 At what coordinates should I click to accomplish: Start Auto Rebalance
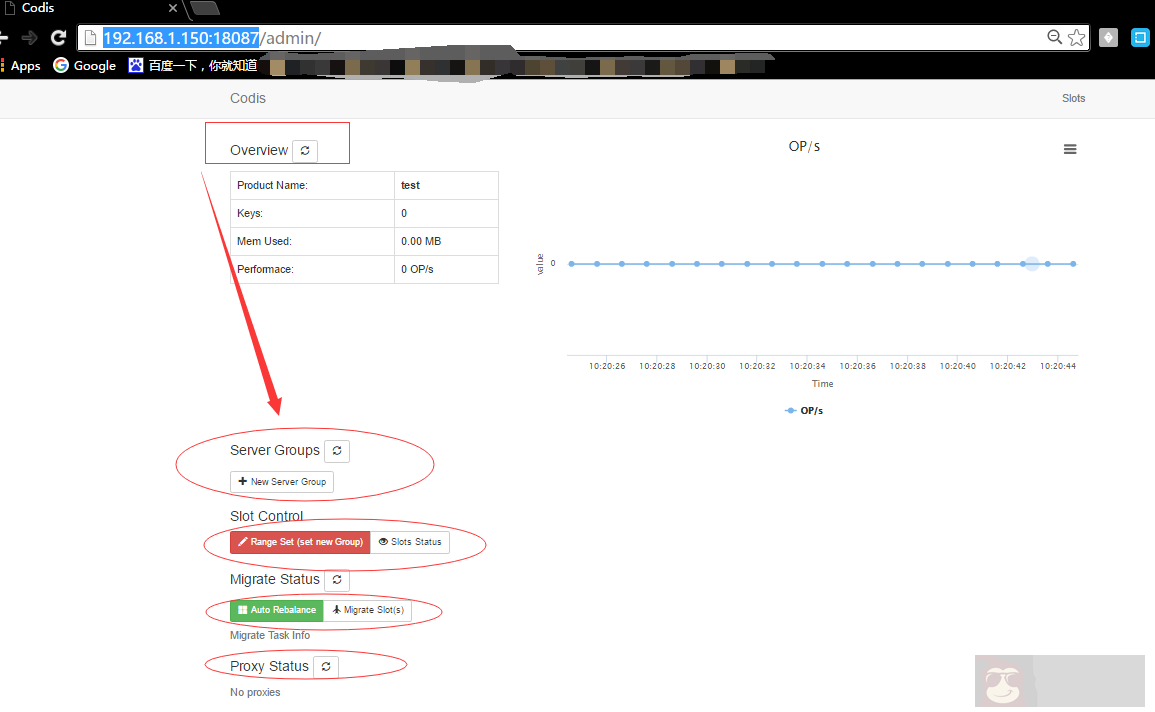[277, 610]
